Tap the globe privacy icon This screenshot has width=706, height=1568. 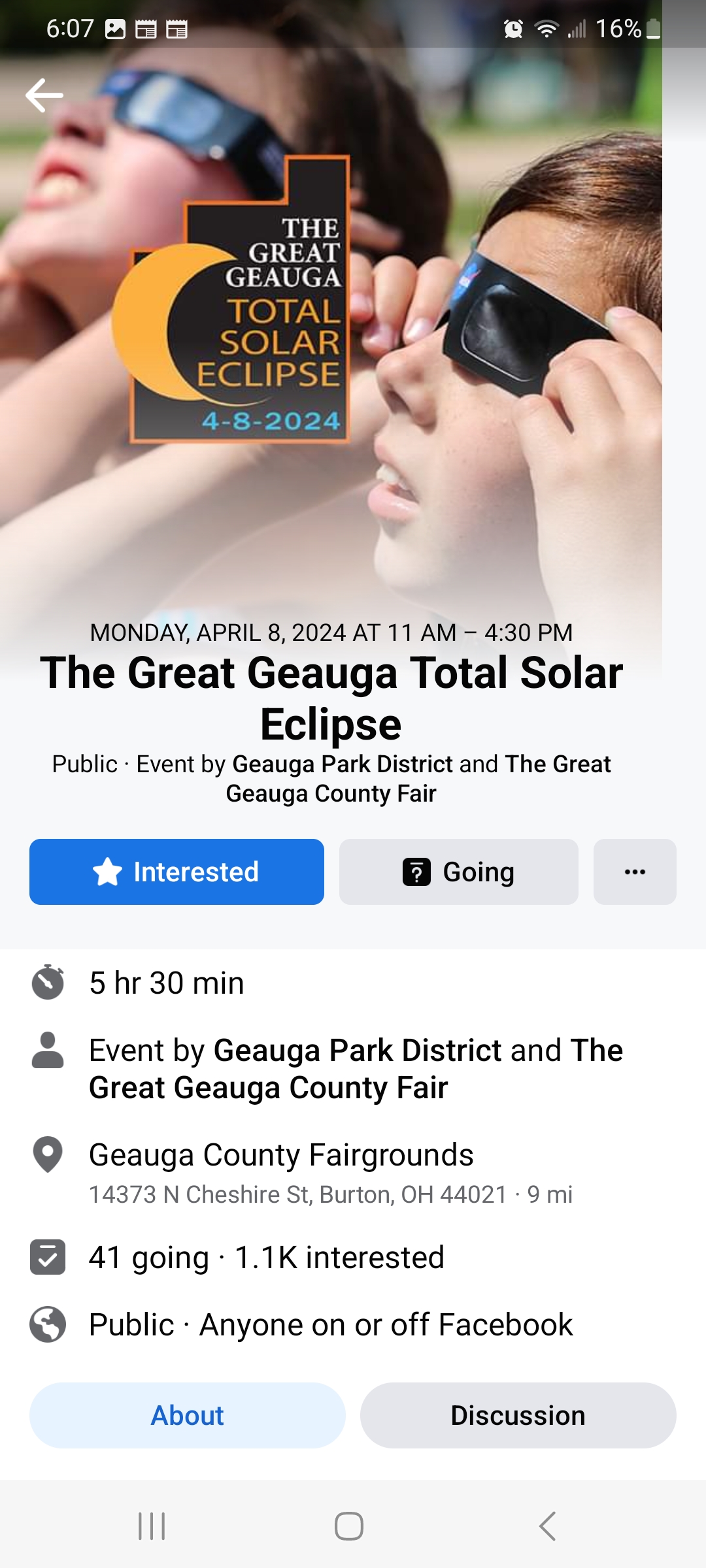pyautogui.click(x=48, y=1324)
